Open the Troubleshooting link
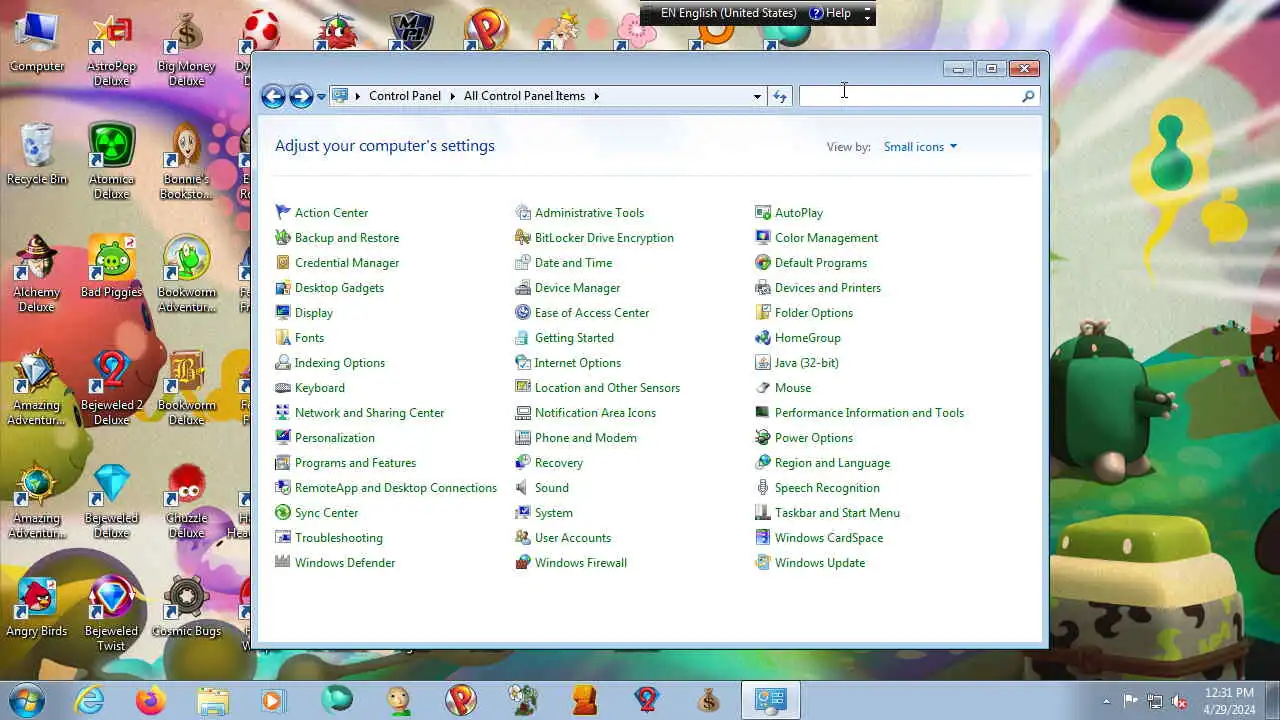Viewport: 1280px width, 720px height. (x=339, y=537)
